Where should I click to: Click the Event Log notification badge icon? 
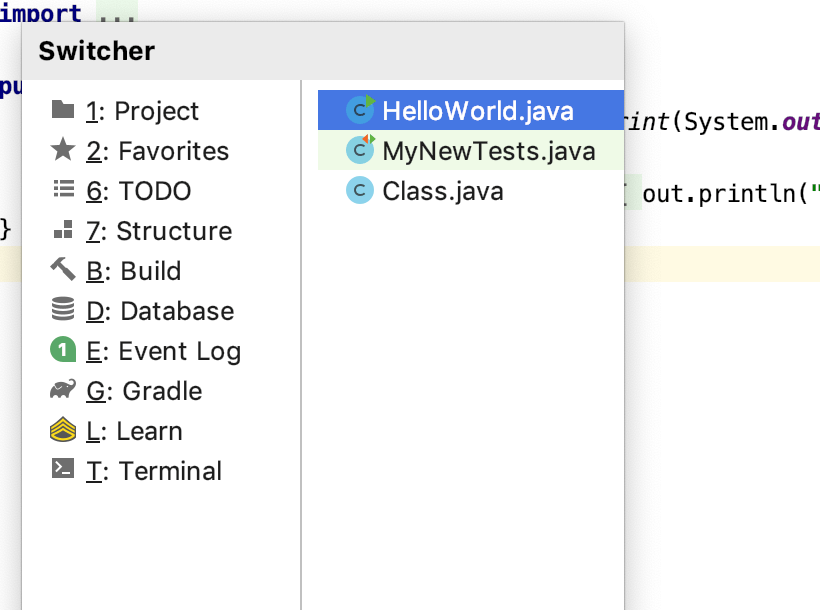[x=63, y=349]
